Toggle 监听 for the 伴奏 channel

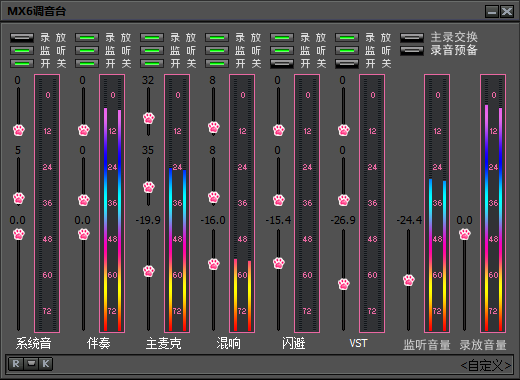tap(87, 51)
